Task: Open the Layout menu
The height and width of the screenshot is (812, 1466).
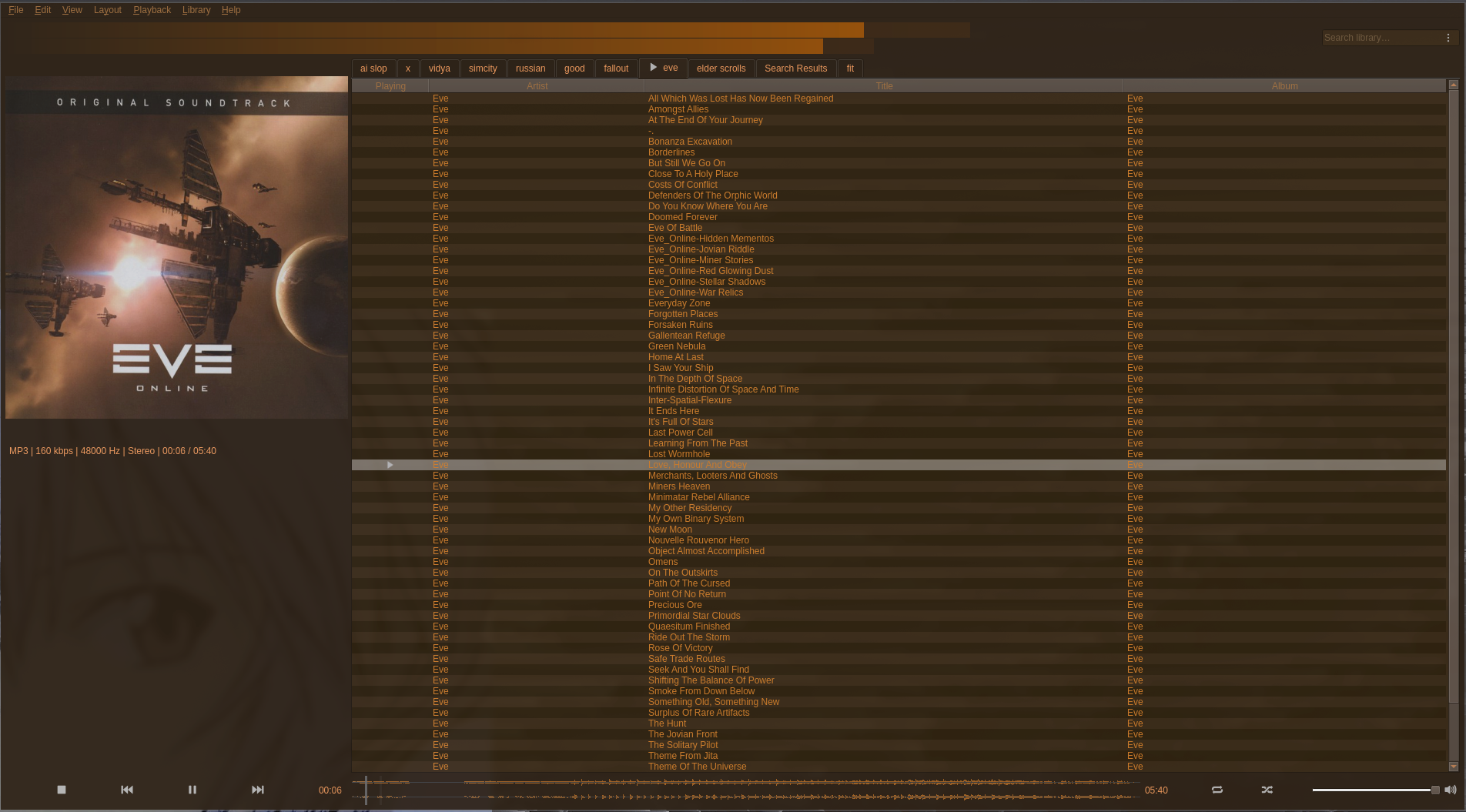Action: (x=108, y=10)
